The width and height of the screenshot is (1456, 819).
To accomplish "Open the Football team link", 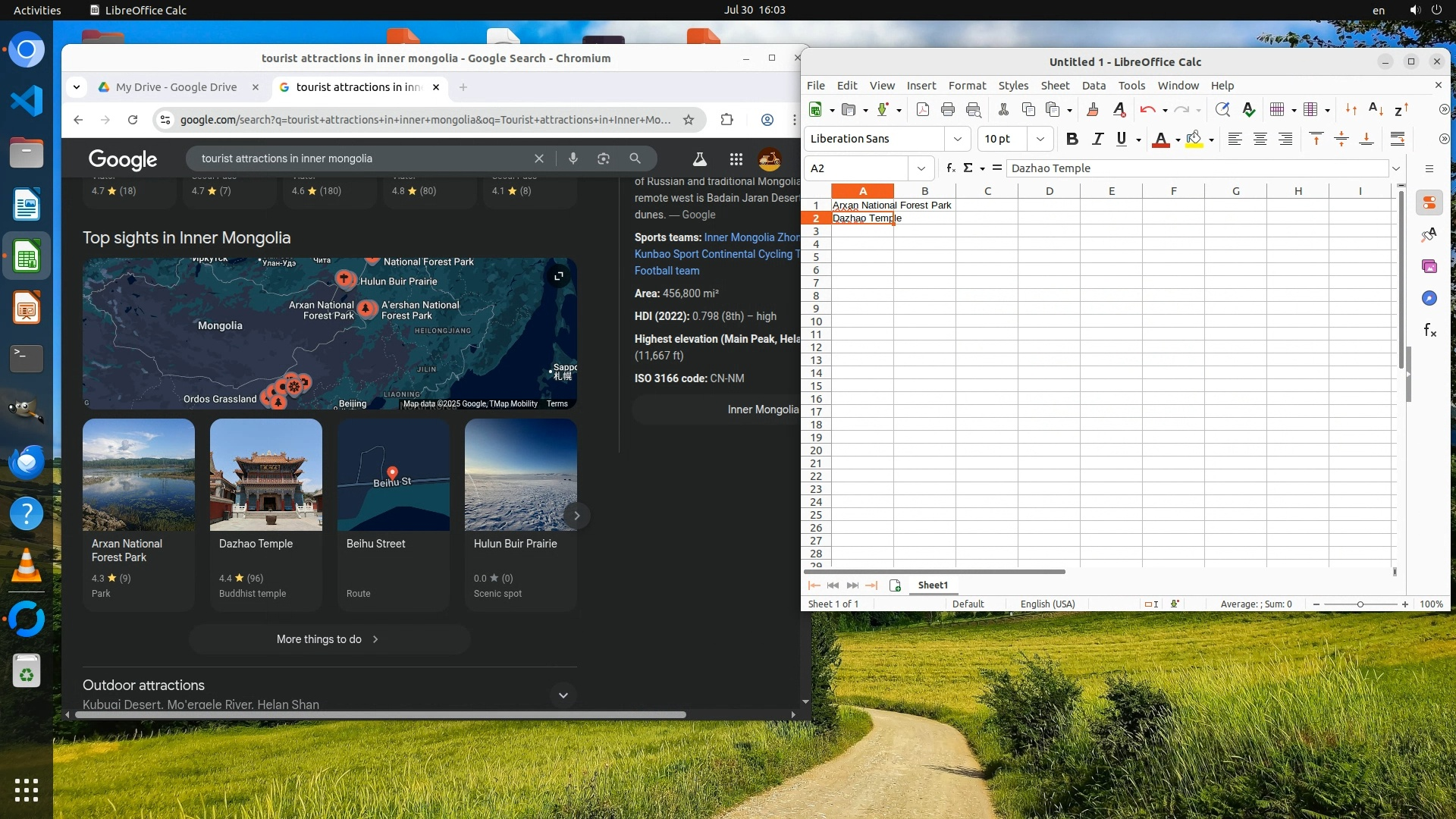I will (667, 271).
